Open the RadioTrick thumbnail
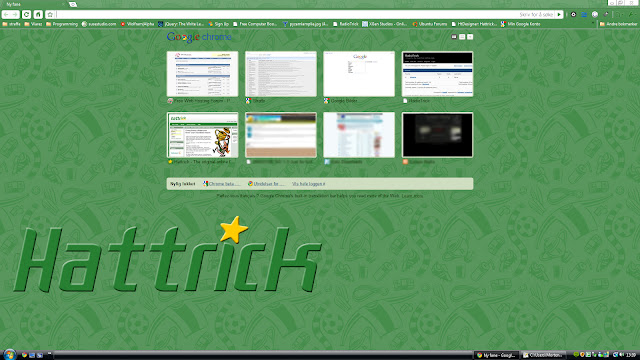Image resolution: width=640 pixels, height=360 pixels. [x=438, y=74]
